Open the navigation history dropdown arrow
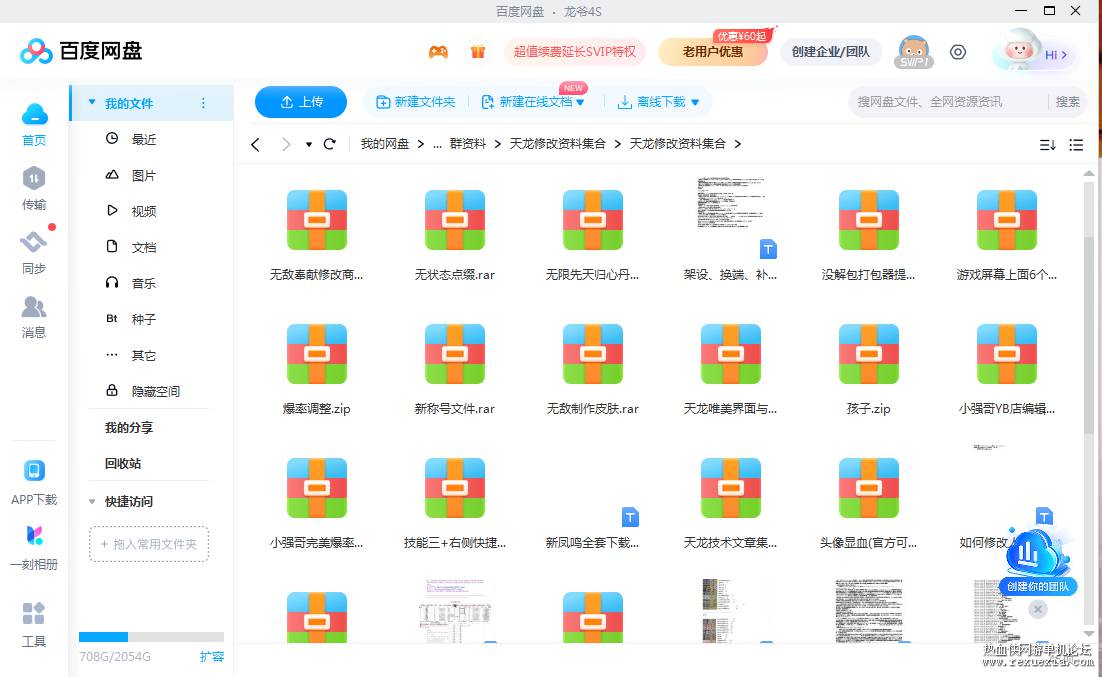Image resolution: width=1102 pixels, height=677 pixels. pyautogui.click(x=309, y=144)
